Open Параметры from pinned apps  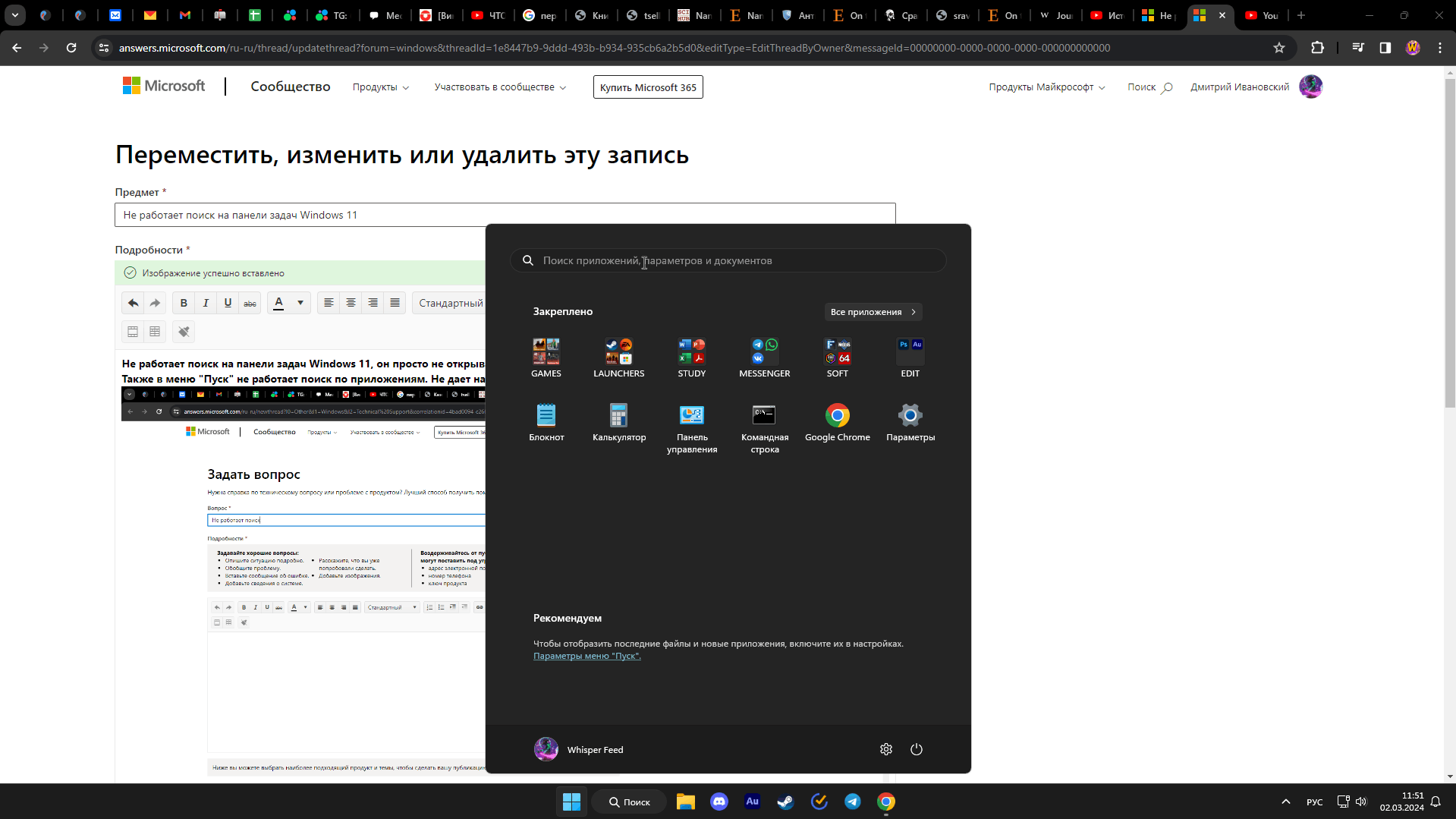(910, 423)
